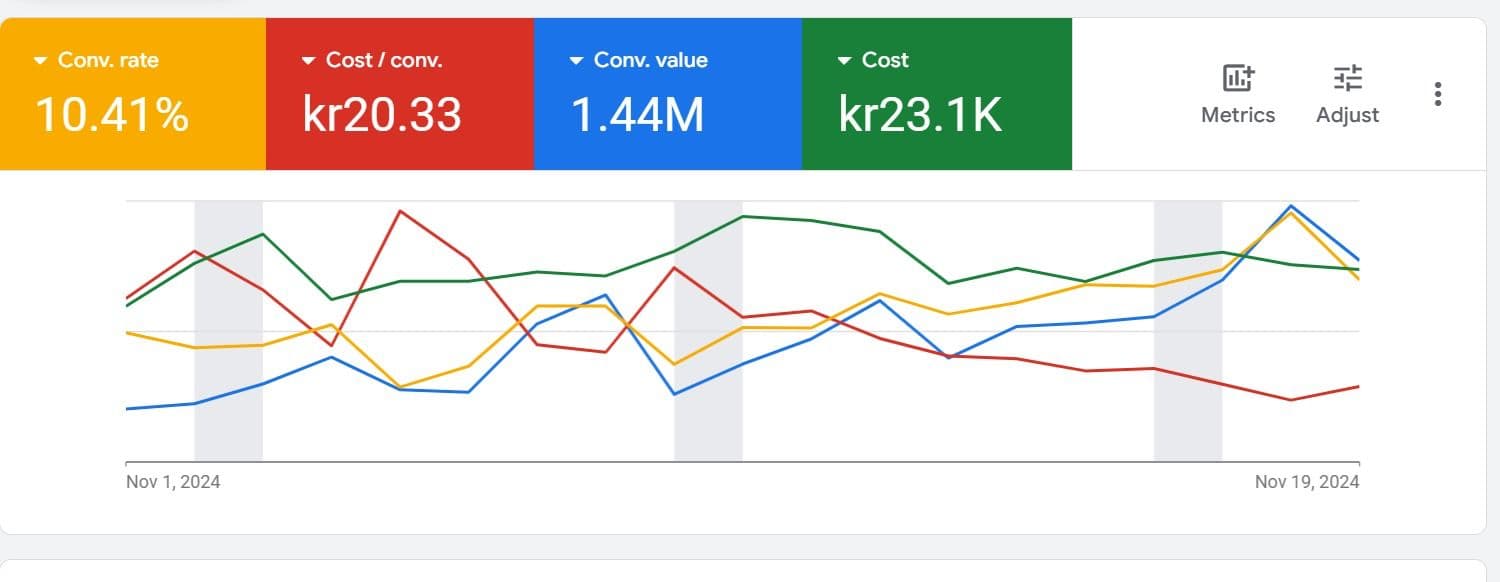
Task: Expand the Conv. value metric dropdown arrow
Action: click(x=576, y=61)
